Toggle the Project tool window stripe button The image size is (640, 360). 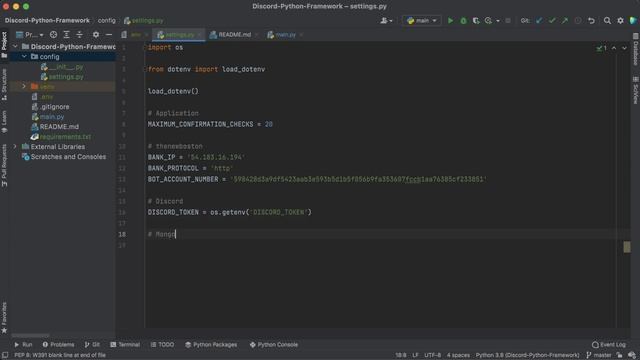click(4, 44)
